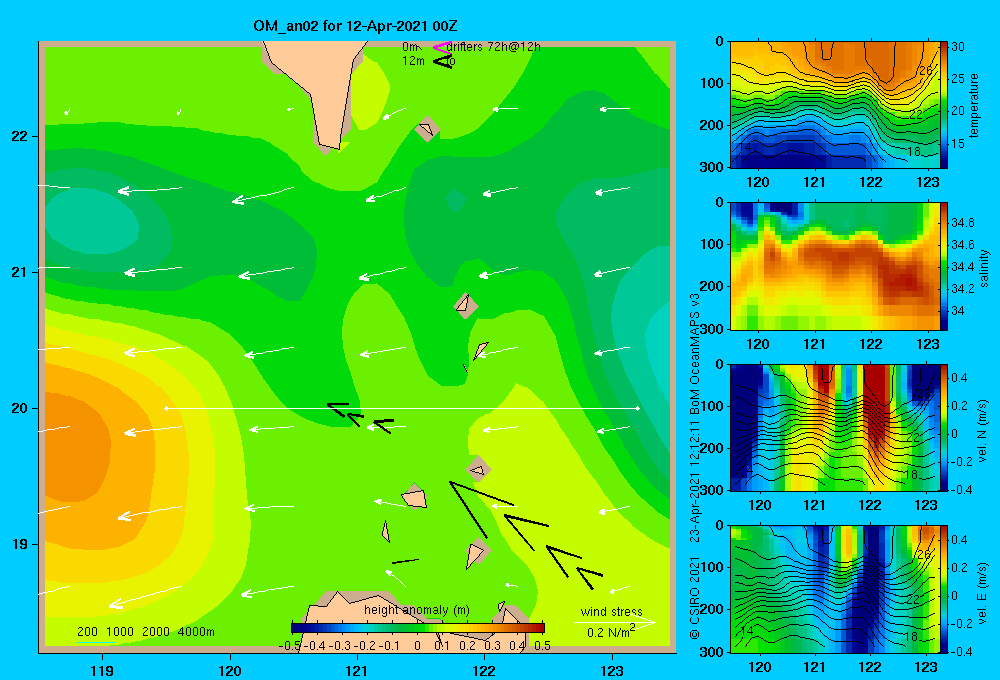Viewport: 1000px width, 680px height.
Task: Click the '30' tick on temperature color bar
Action: click(x=958, y=47)
